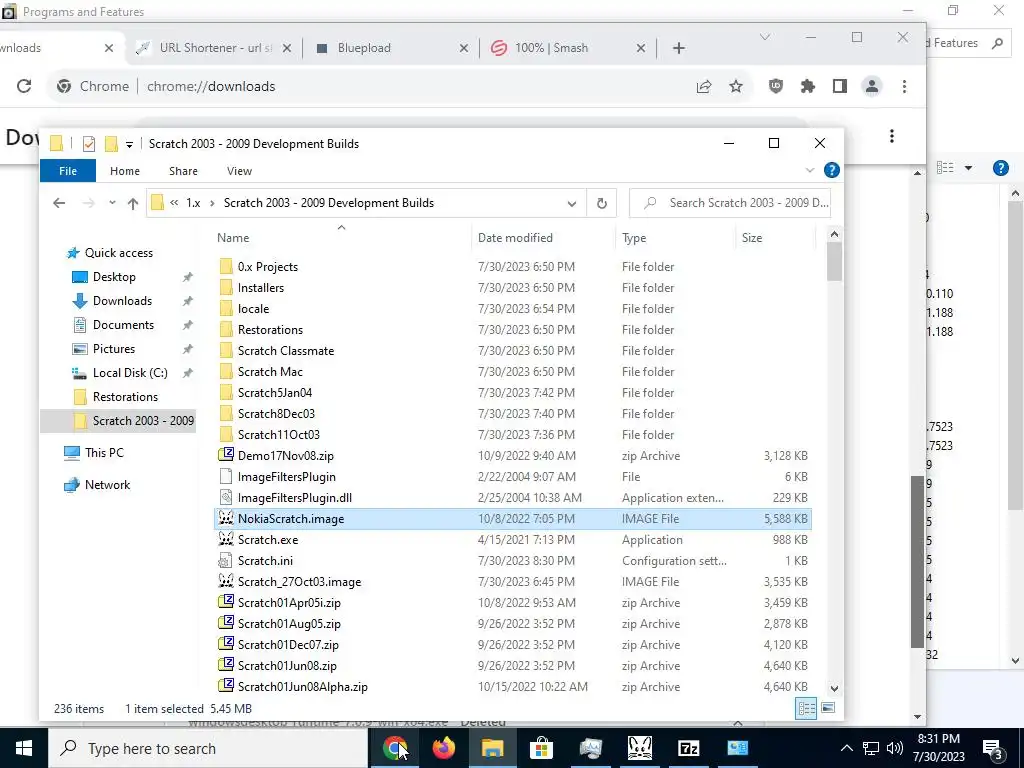Viewport: 1024px width, 768px height.
Task: Open the View ribbon tab
Action: 240,170
